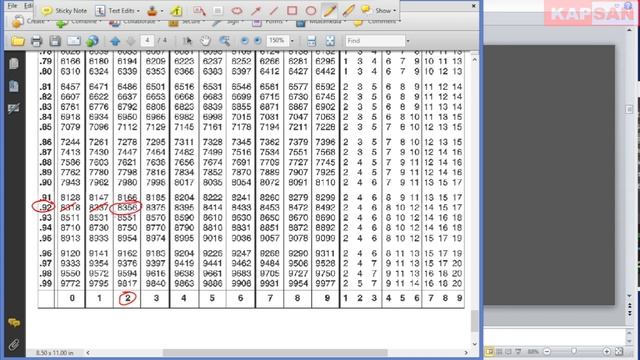This screenshot has width=640, height=360.
Task: Close the floating comment toolbar
Action: pos(473,6)
